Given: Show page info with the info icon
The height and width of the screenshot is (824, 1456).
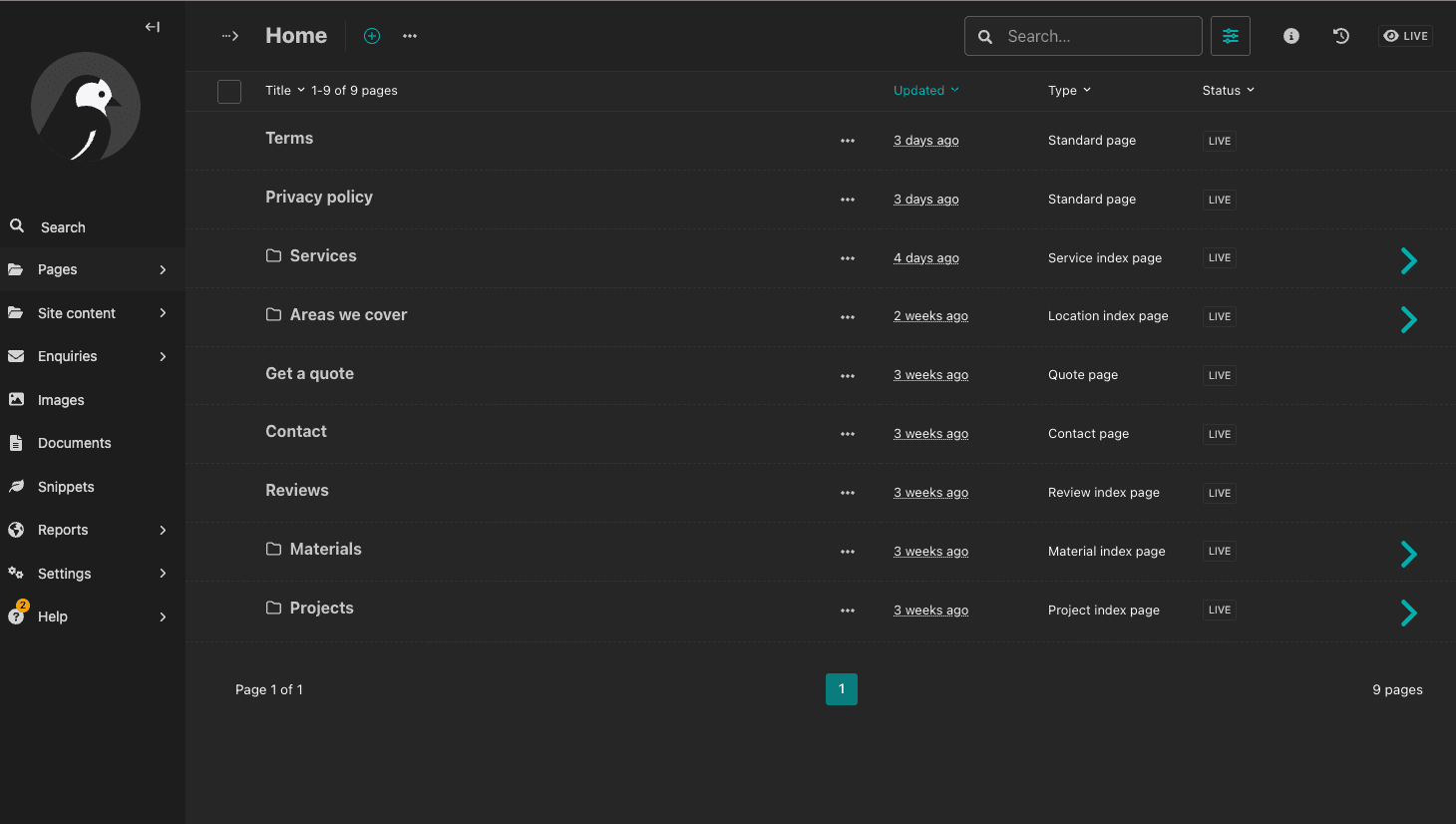Looking at the screenshot, I should tap(1291, 36).
